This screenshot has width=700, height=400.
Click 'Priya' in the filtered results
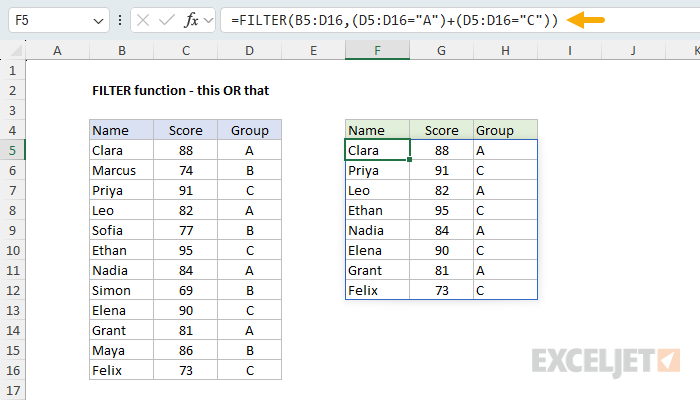click(x=377, y=171)
